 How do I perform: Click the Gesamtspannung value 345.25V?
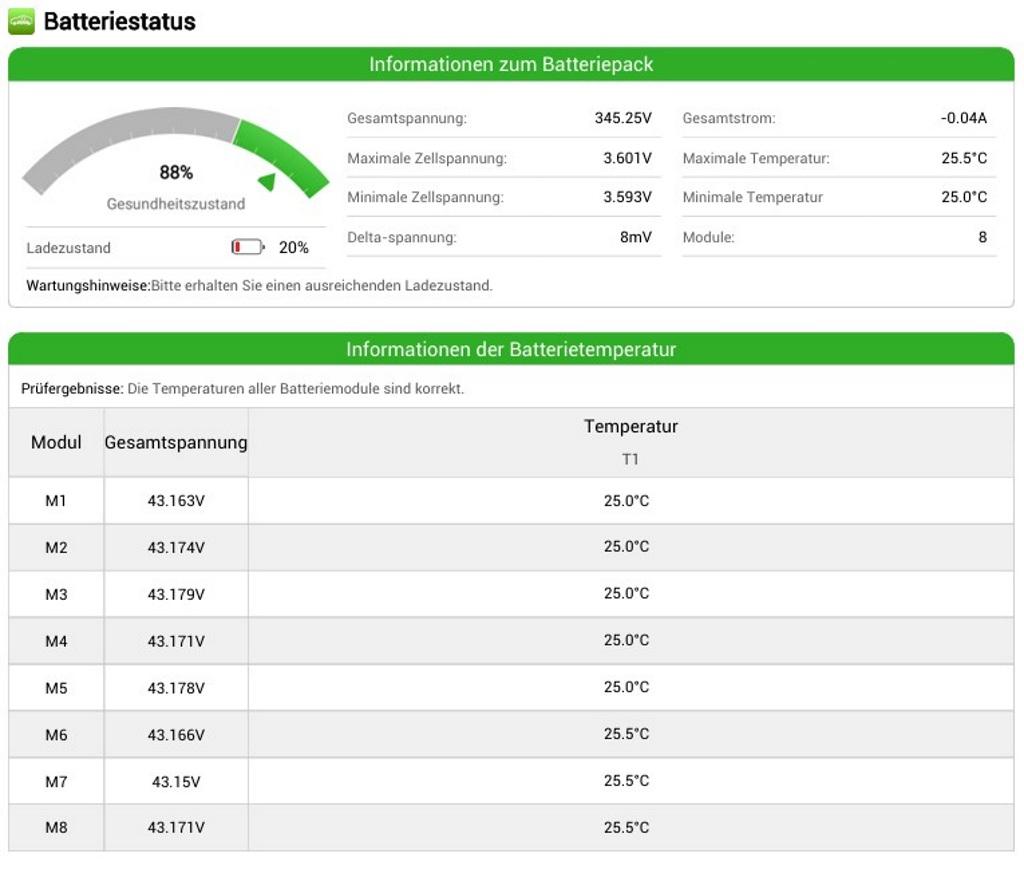pos(623,118)
